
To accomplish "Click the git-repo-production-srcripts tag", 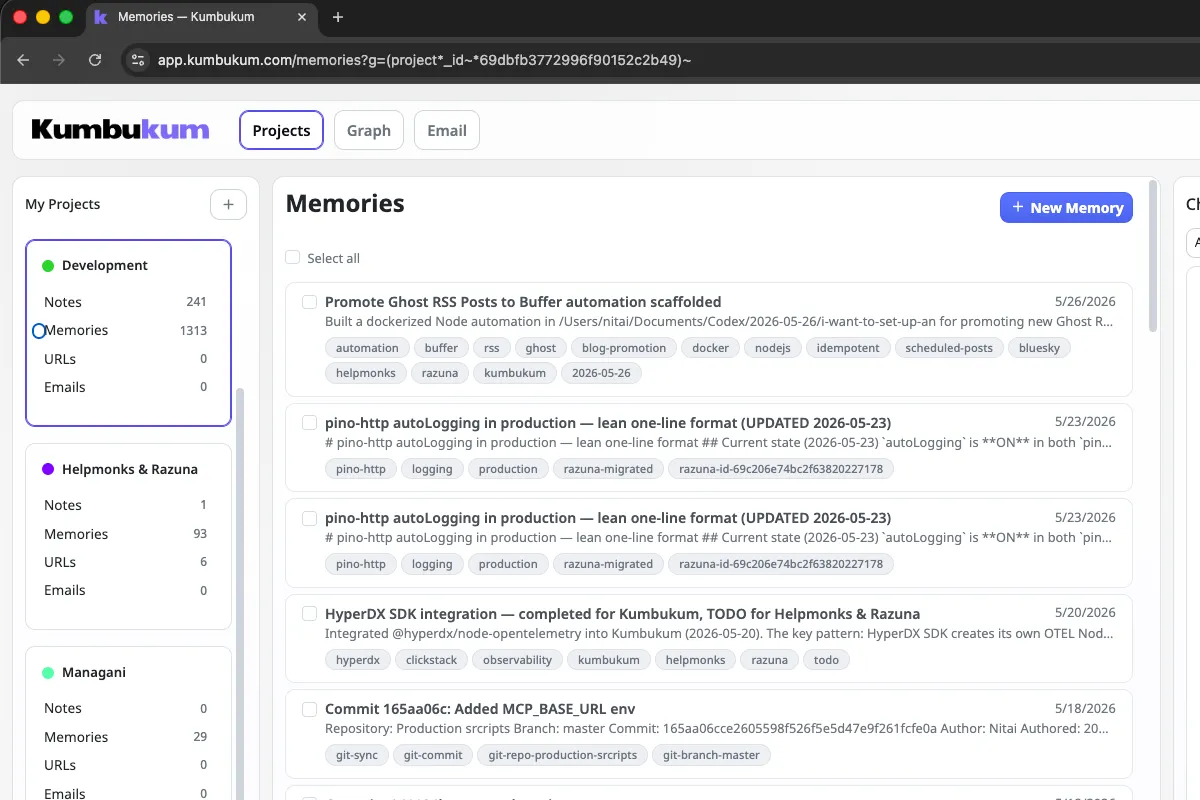I will (x=563, y=755).
